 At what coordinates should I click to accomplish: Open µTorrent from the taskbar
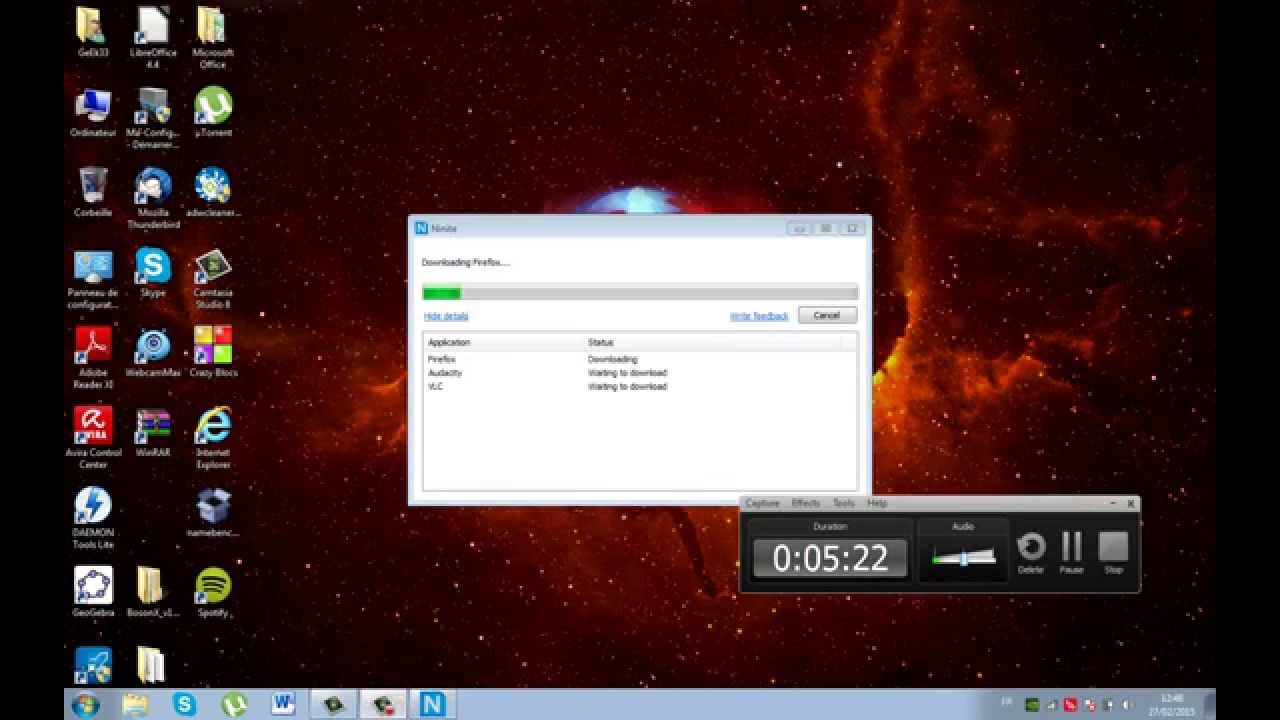coord(234,704)
